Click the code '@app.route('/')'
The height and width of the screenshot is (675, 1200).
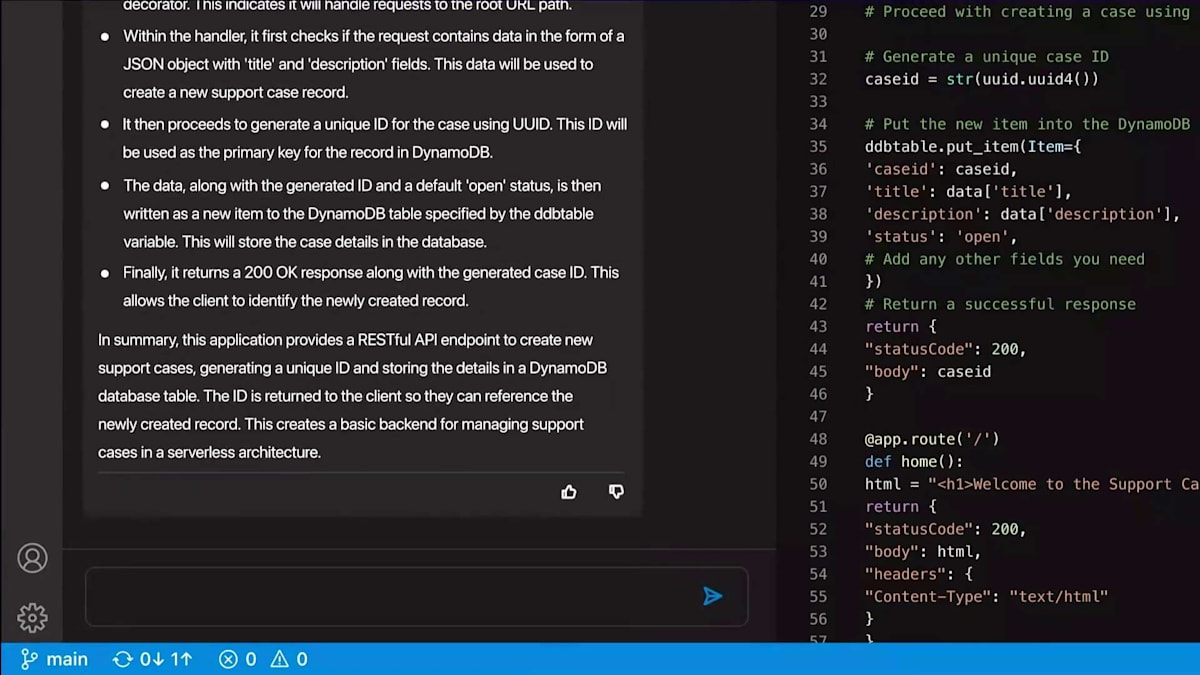tap(932, 439)
